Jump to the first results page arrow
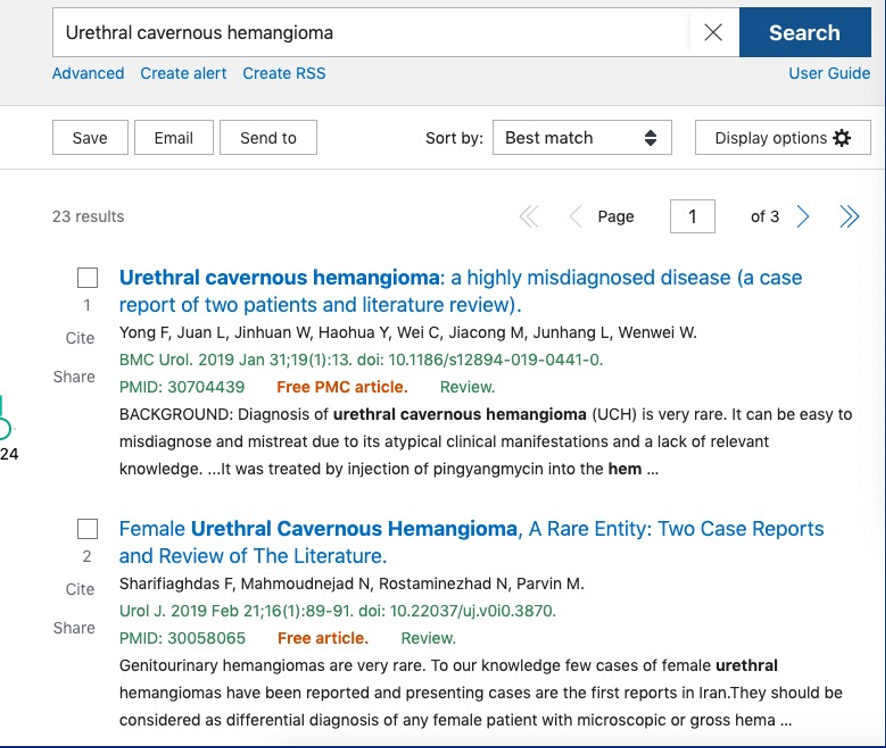This screenshot has height=748, width=886. pos(529,216)
